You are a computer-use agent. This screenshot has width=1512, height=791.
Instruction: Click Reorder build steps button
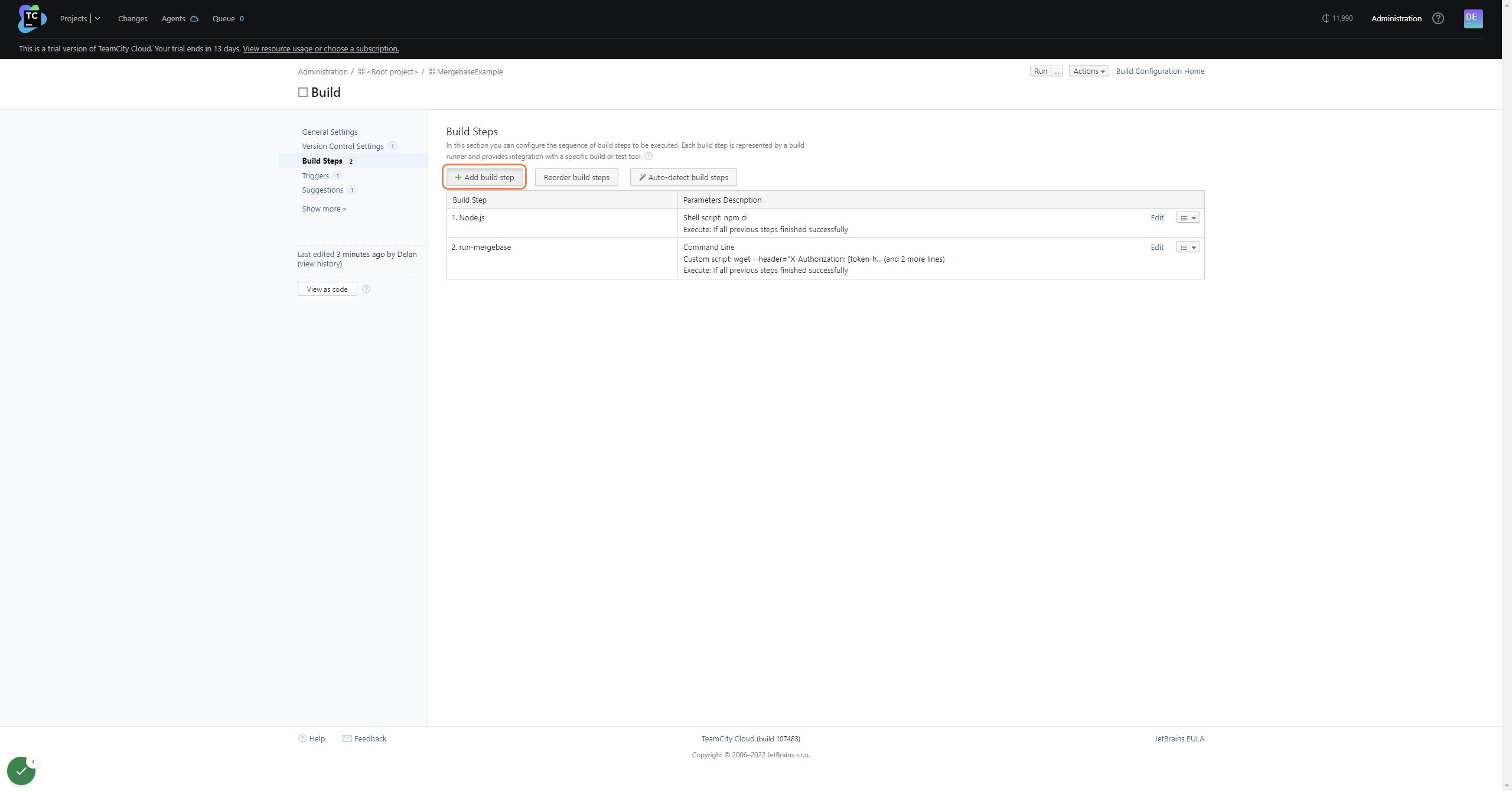(x=576, y=177)
